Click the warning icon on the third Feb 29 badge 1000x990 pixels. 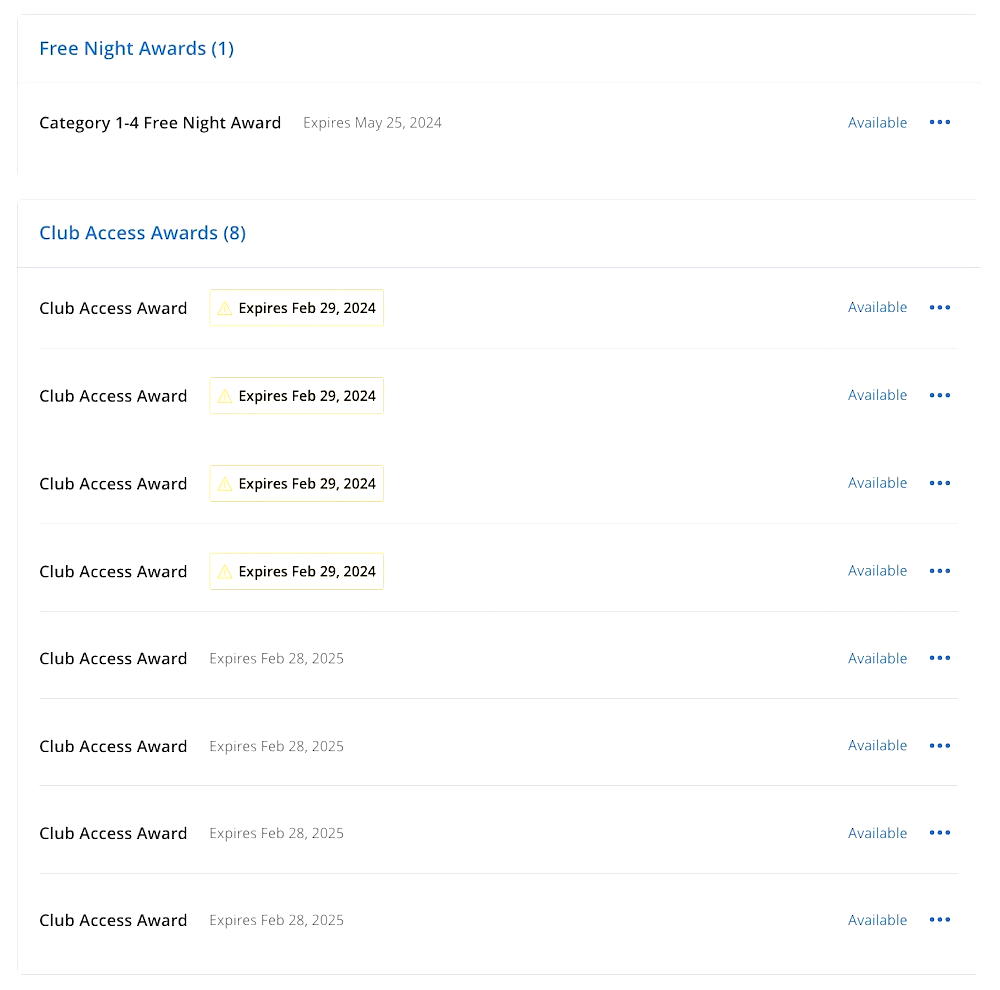225,483
